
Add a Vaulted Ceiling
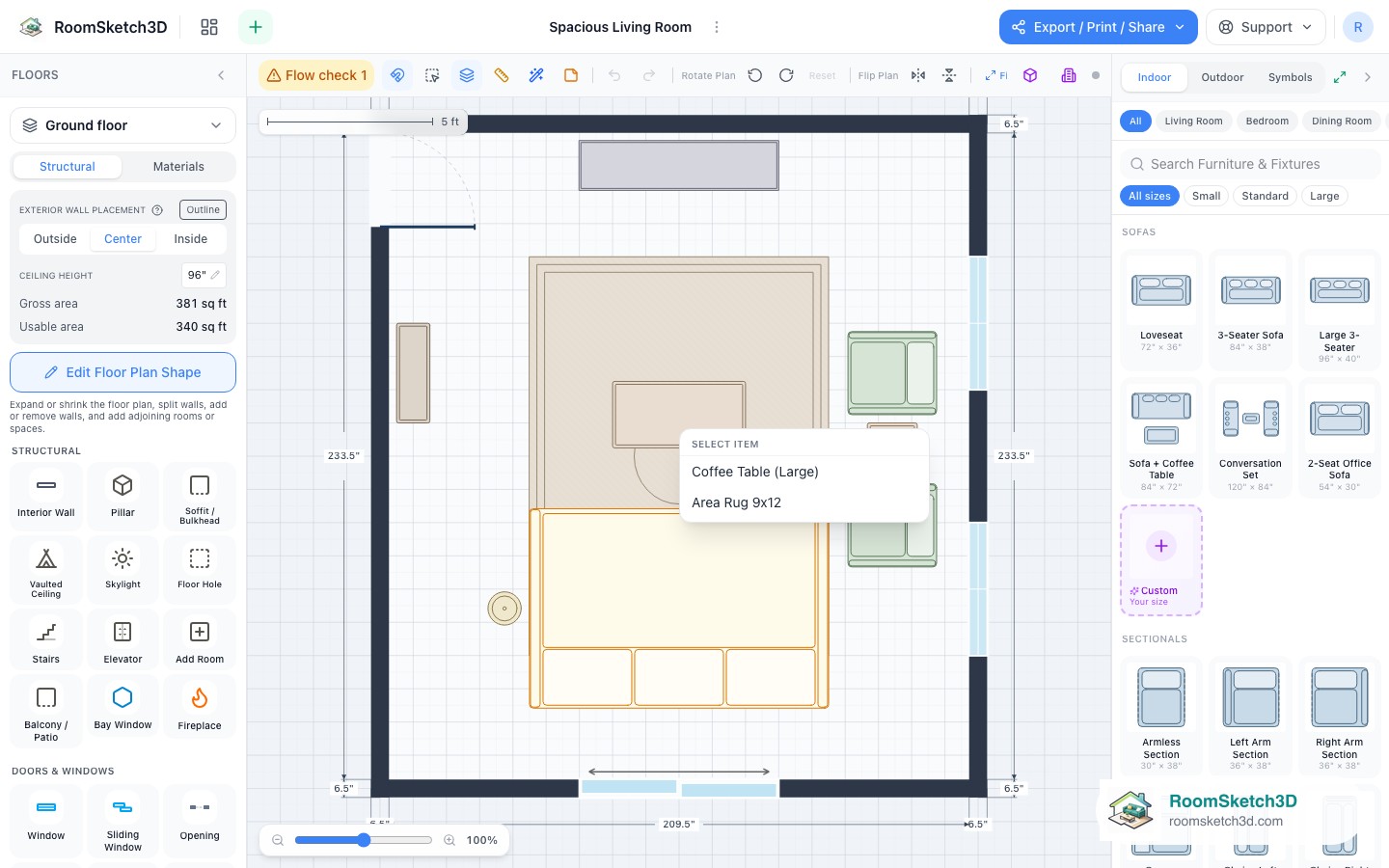pos(45,568)
